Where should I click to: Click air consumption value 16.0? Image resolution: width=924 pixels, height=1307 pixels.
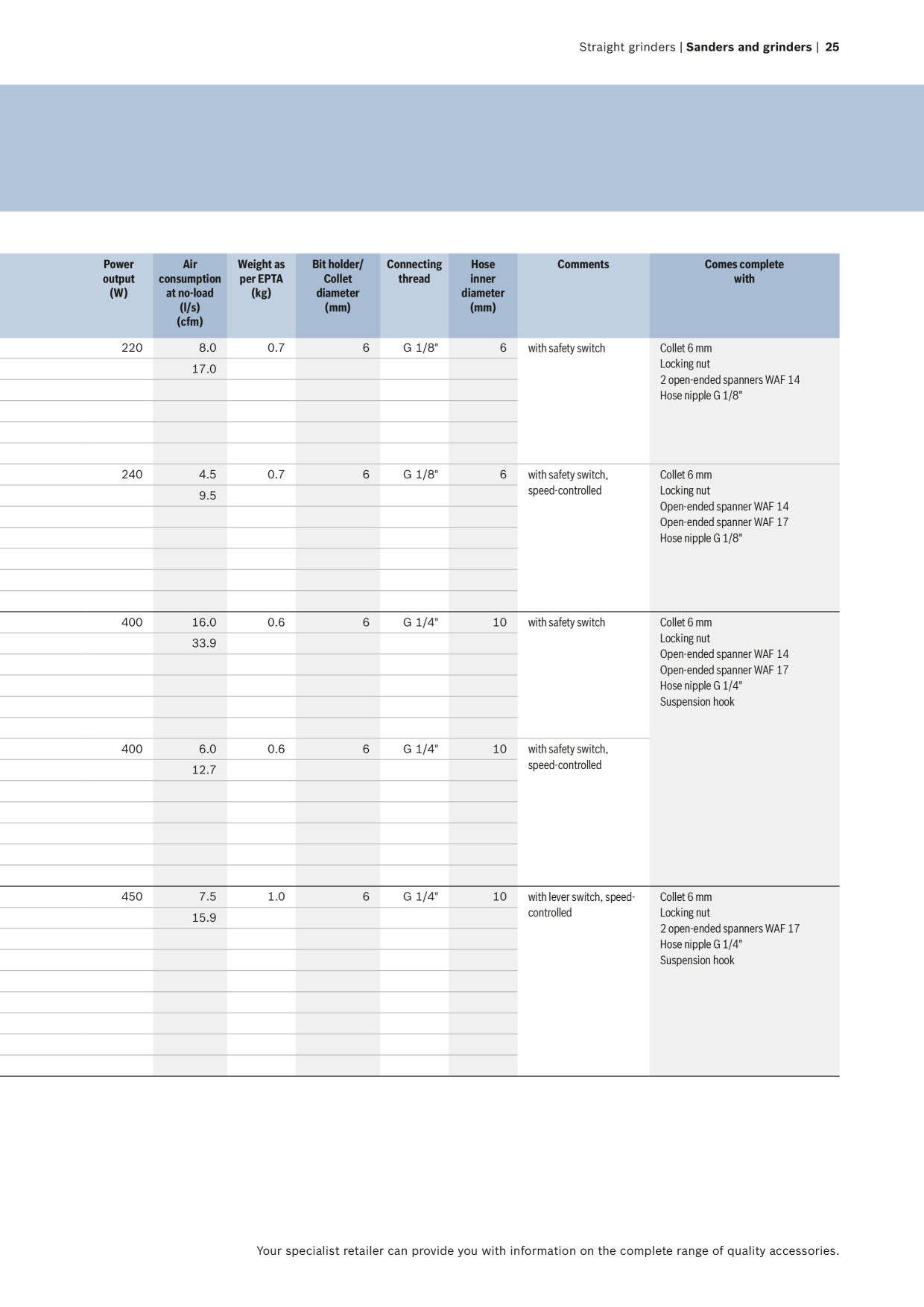(x=204, y=622)
